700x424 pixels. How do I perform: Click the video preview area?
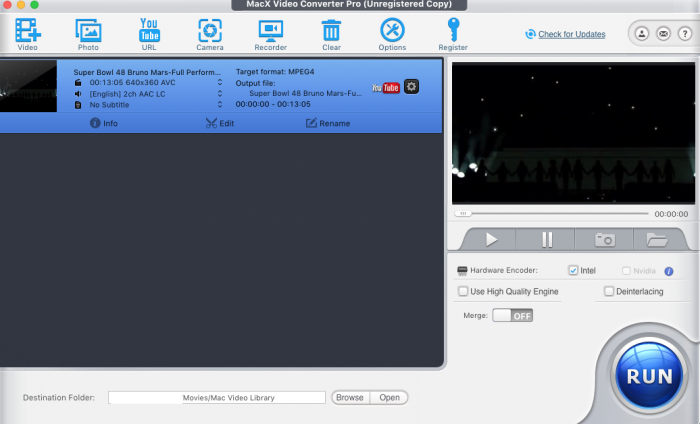coord(573,133)
